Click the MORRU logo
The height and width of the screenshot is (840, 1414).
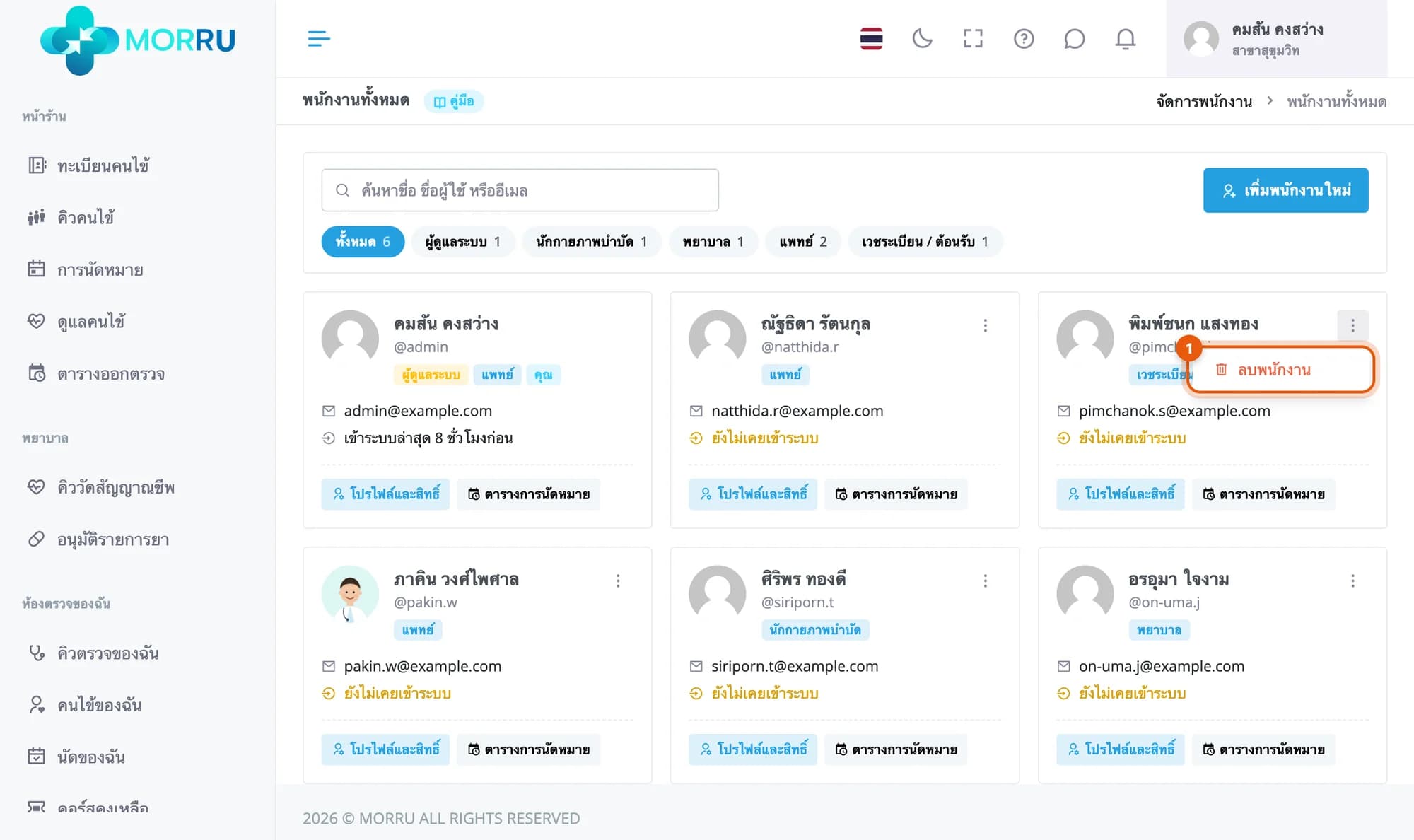(x=138, y=40)
